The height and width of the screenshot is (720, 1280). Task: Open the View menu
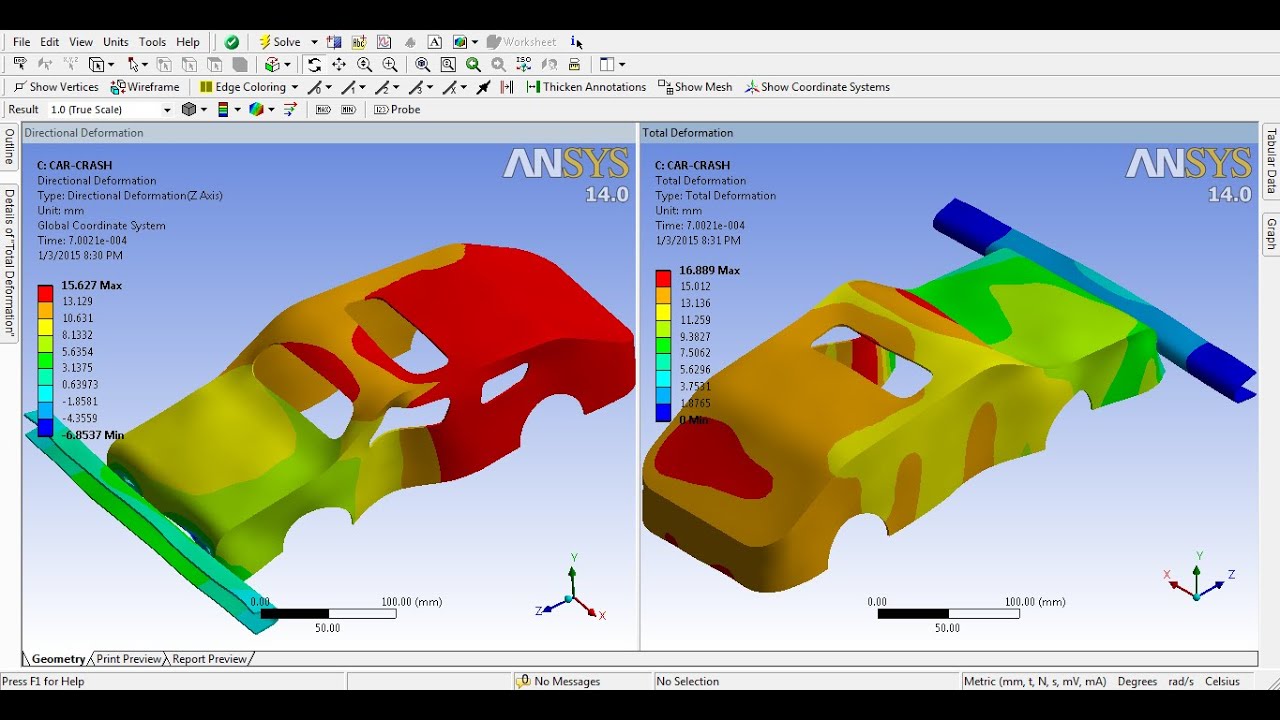81,42
